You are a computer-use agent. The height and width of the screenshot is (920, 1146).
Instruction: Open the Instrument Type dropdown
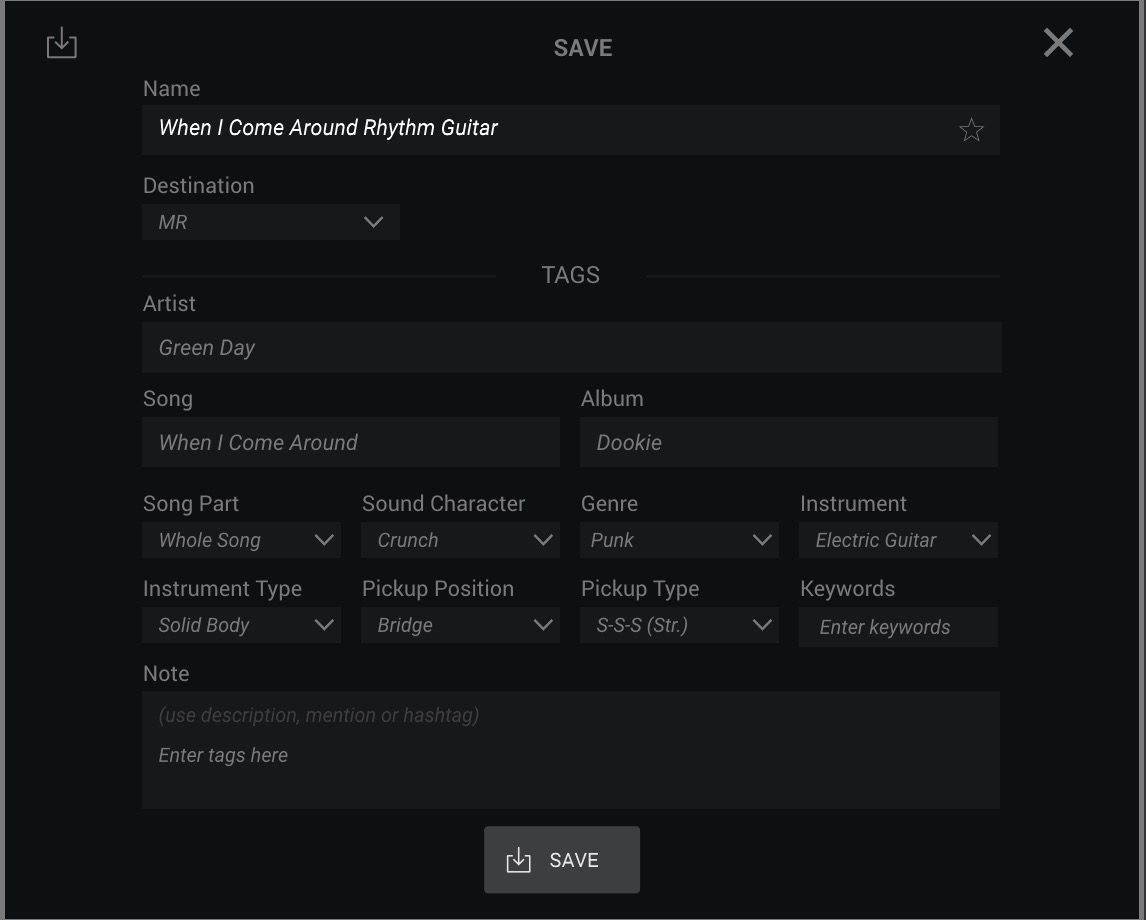click(241, 625)
